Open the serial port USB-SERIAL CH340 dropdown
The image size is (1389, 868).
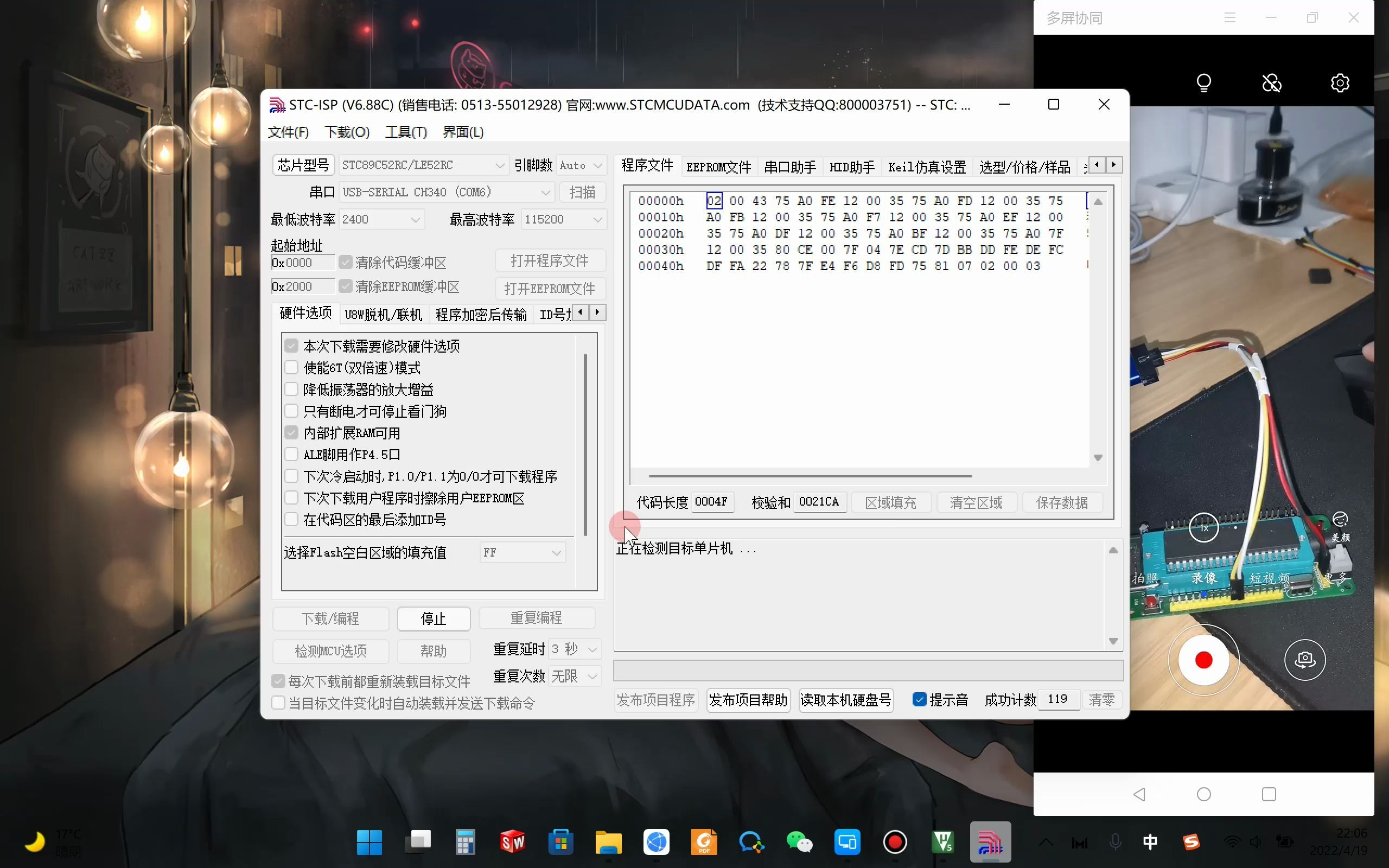point(447,192)
